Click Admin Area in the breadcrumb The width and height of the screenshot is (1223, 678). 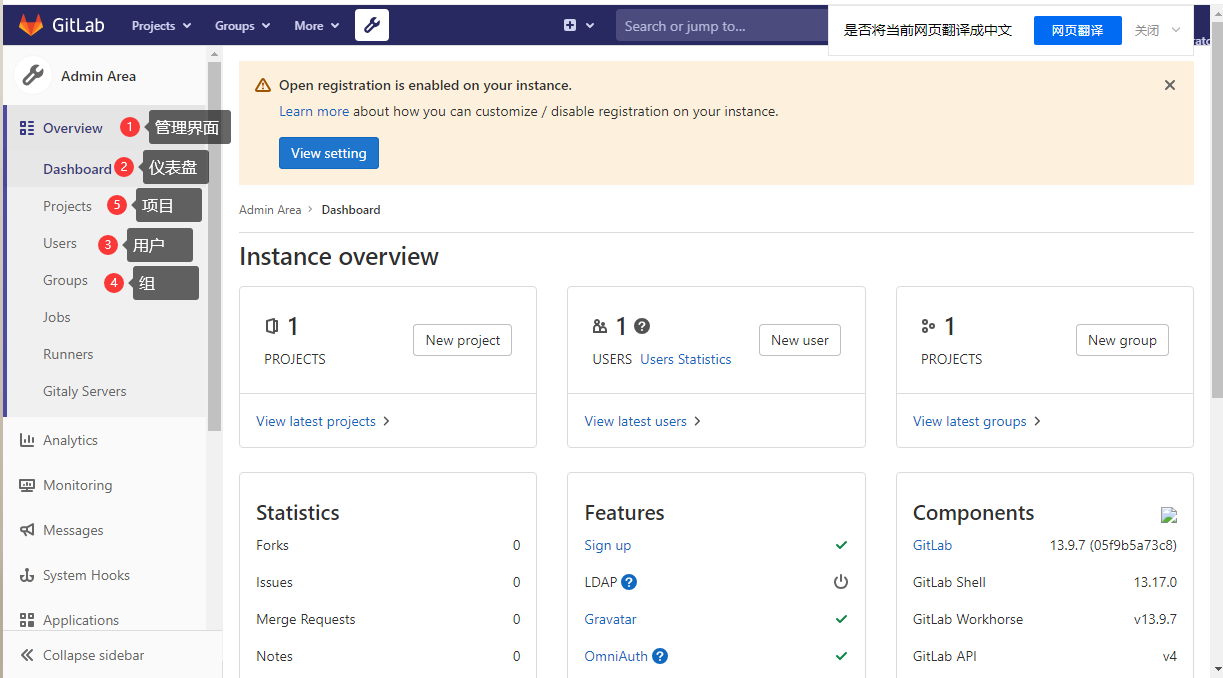click(270, 210)
